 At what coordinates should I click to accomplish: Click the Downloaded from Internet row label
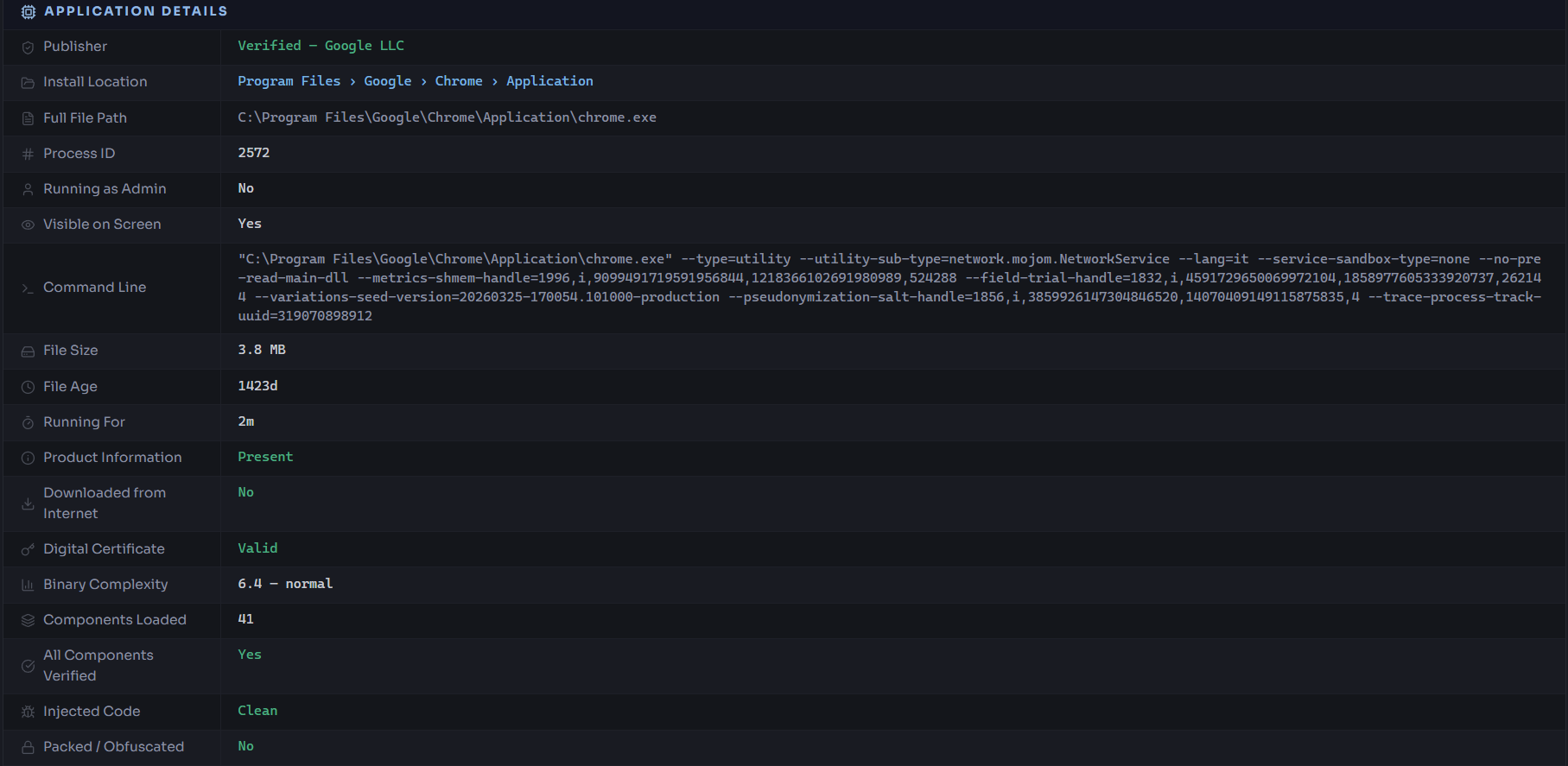click(105, 503)
